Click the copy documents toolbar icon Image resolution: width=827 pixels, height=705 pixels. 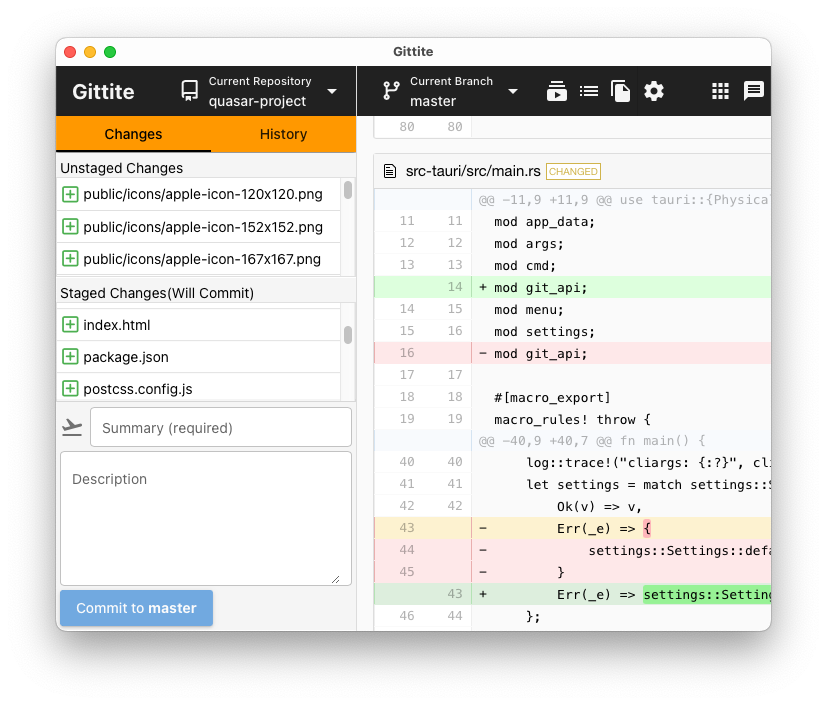(x=620, y=91)
